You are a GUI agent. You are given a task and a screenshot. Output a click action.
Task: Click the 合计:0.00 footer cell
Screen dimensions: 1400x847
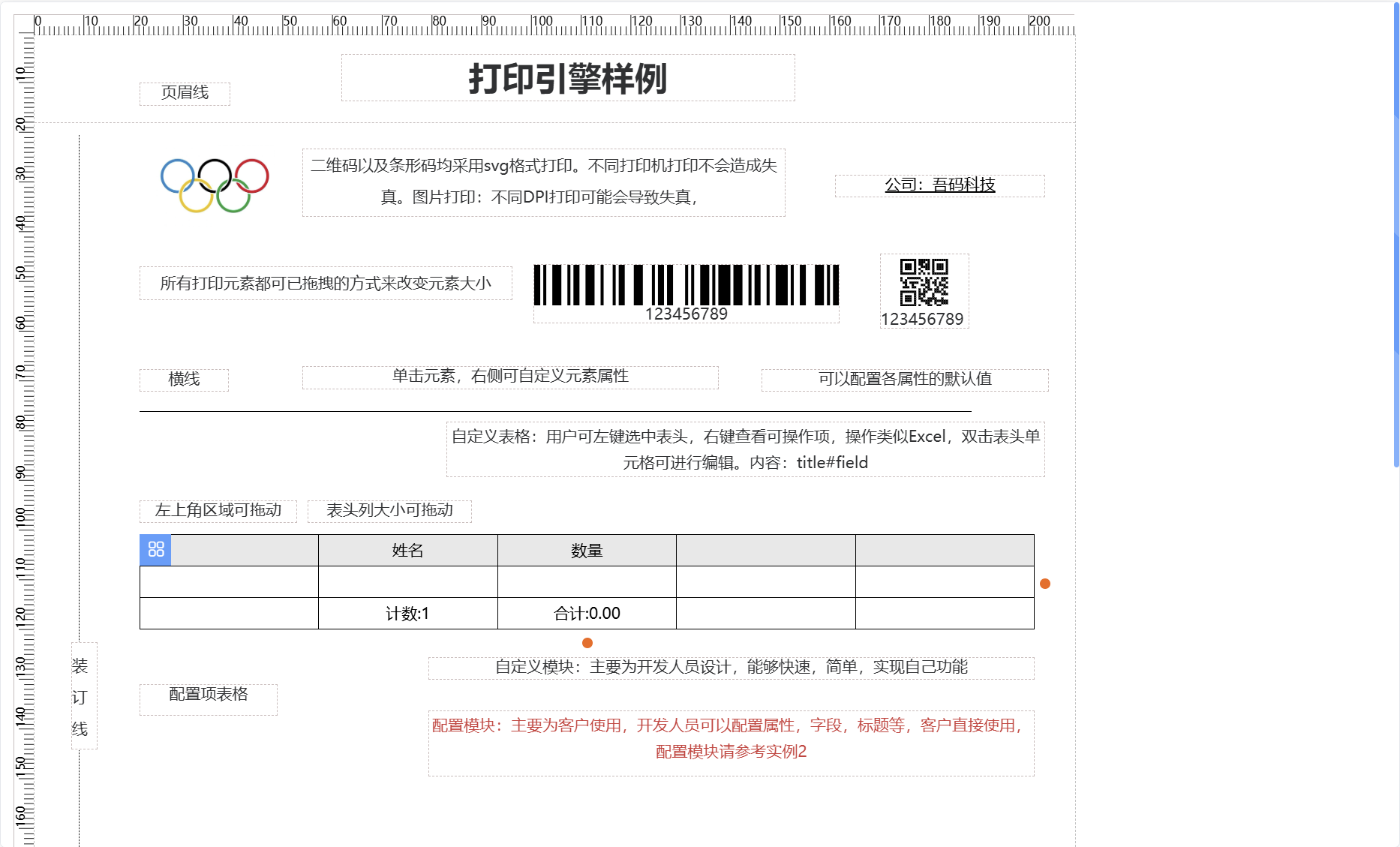tap(587, 613)
